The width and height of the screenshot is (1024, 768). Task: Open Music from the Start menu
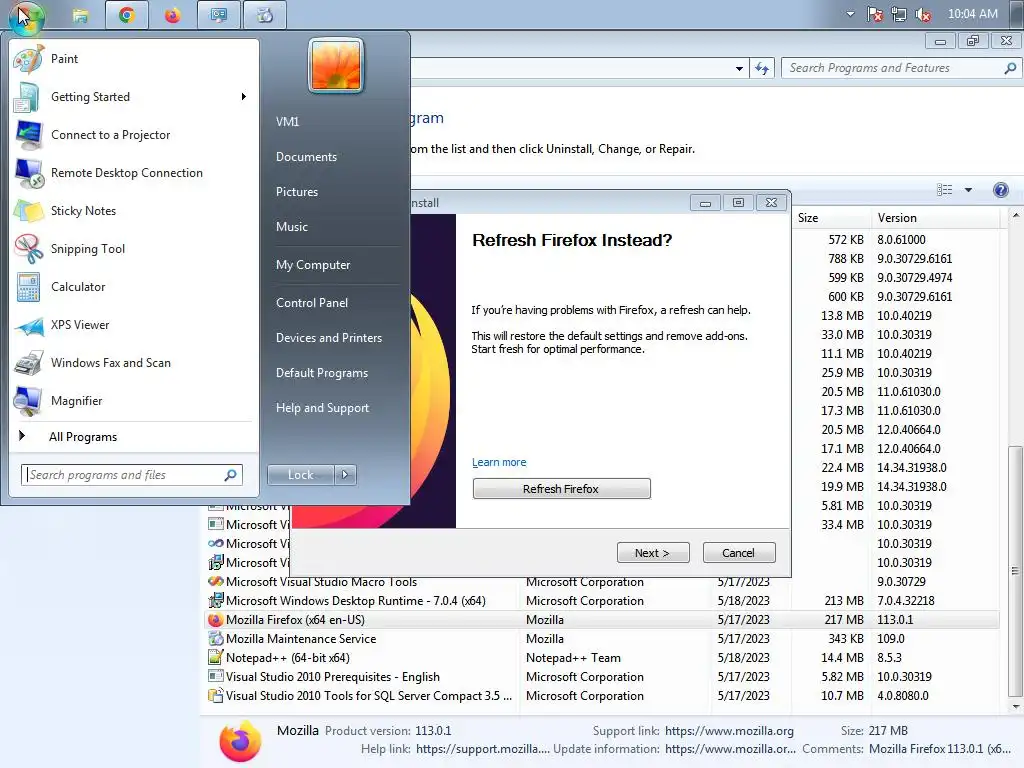coord(291,227)
